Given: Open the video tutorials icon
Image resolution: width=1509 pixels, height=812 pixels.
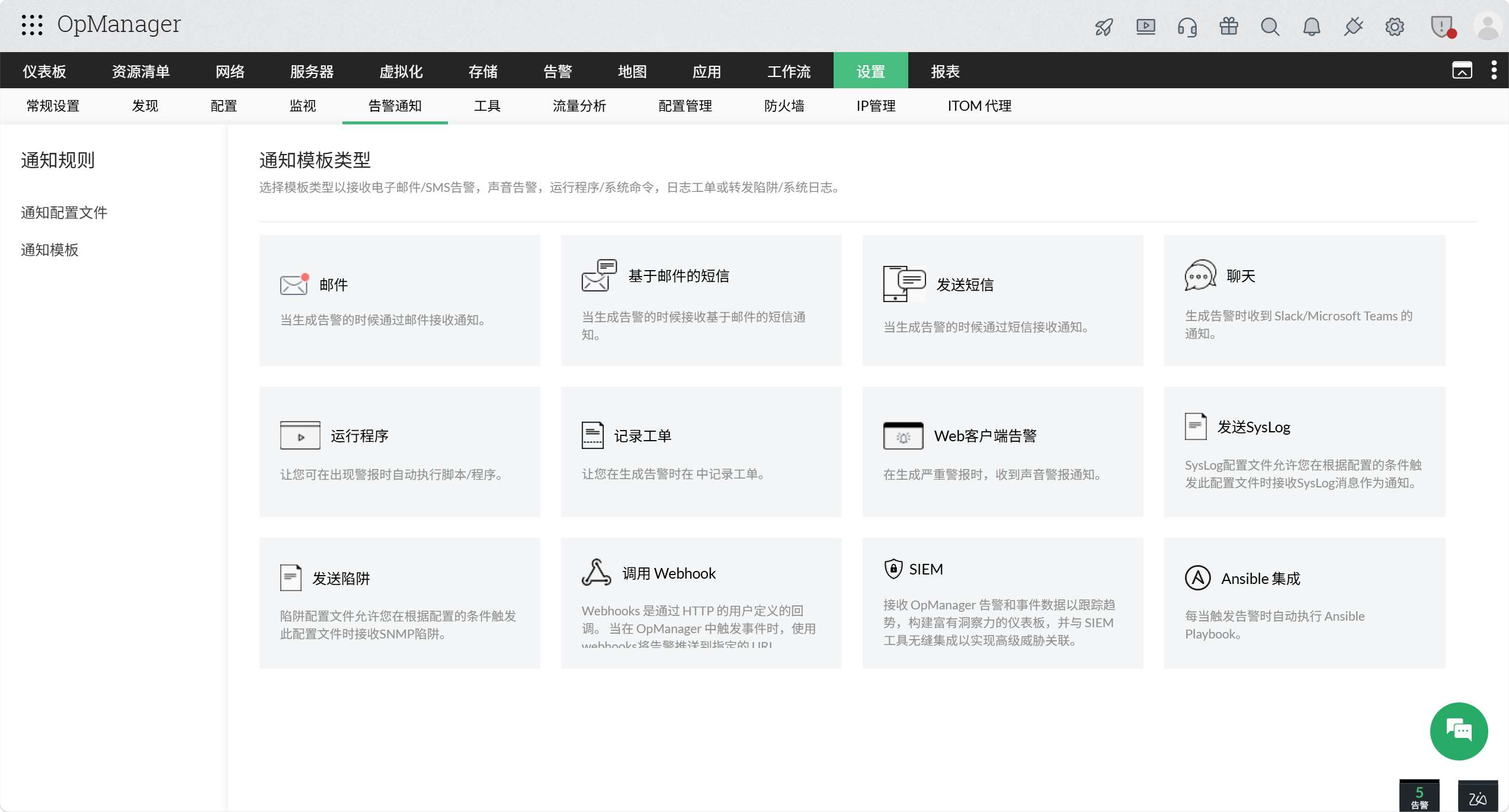Looking at the screenshot, I should pyautogui.click(x=1145, y=27).
